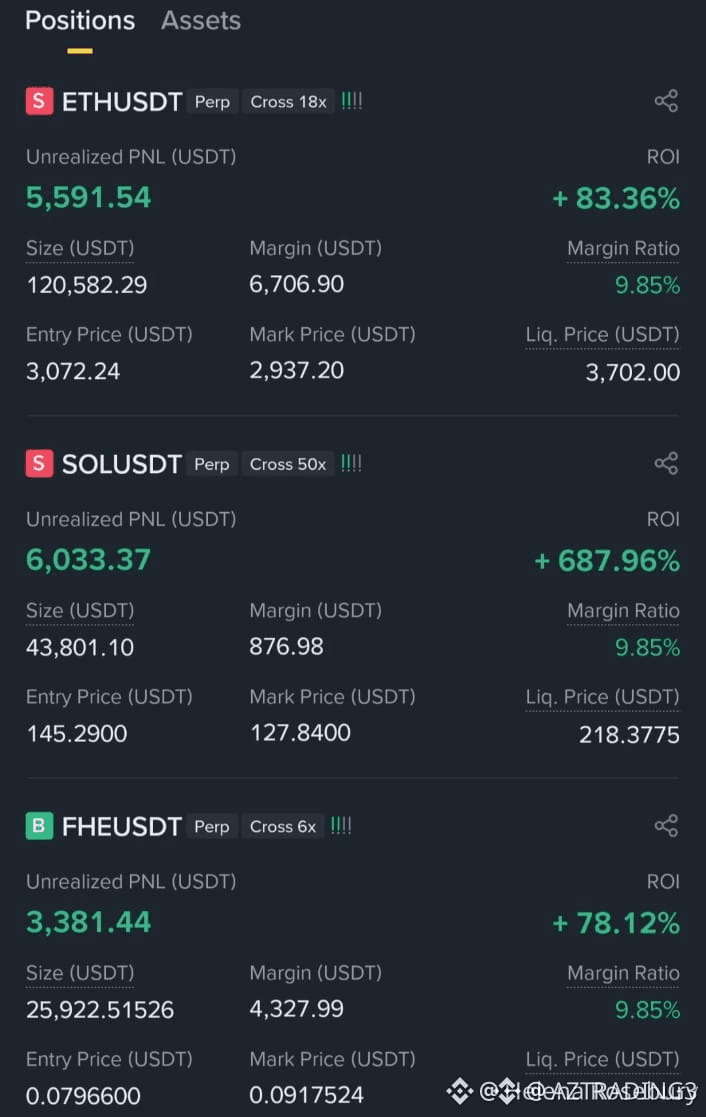Open the Cross 50x leverage setting
Screen dimensions: 706x1117
coord(288,464)
